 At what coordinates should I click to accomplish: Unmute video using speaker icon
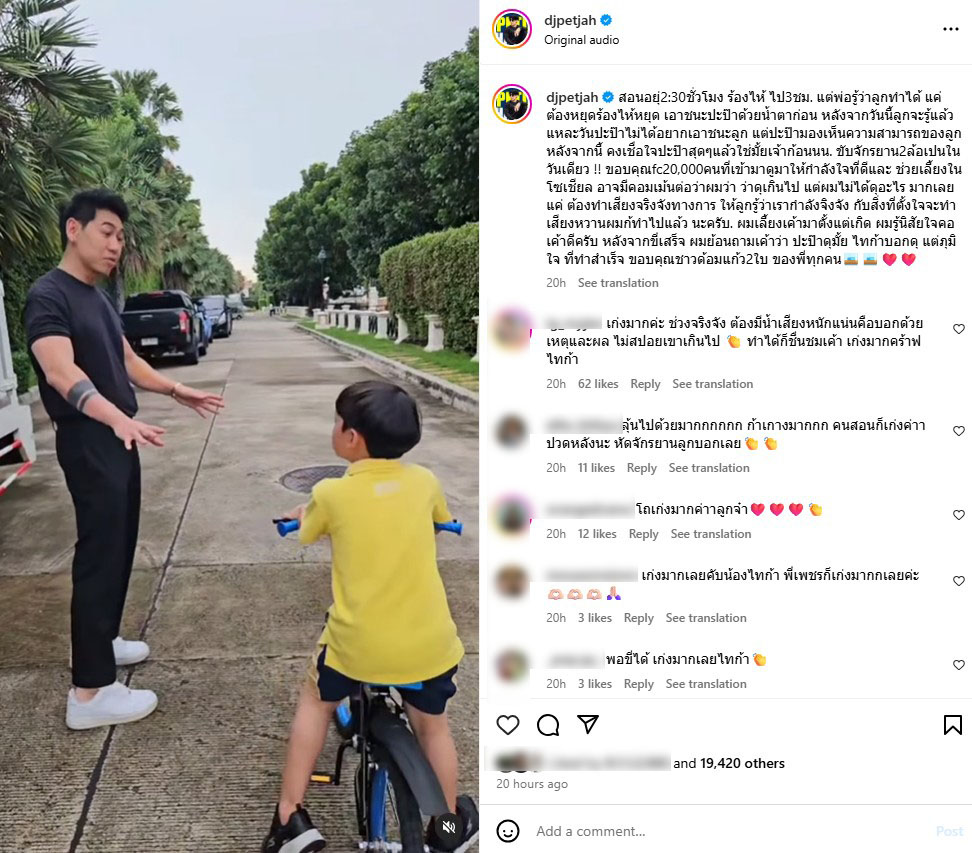click(x=449, y=826)
